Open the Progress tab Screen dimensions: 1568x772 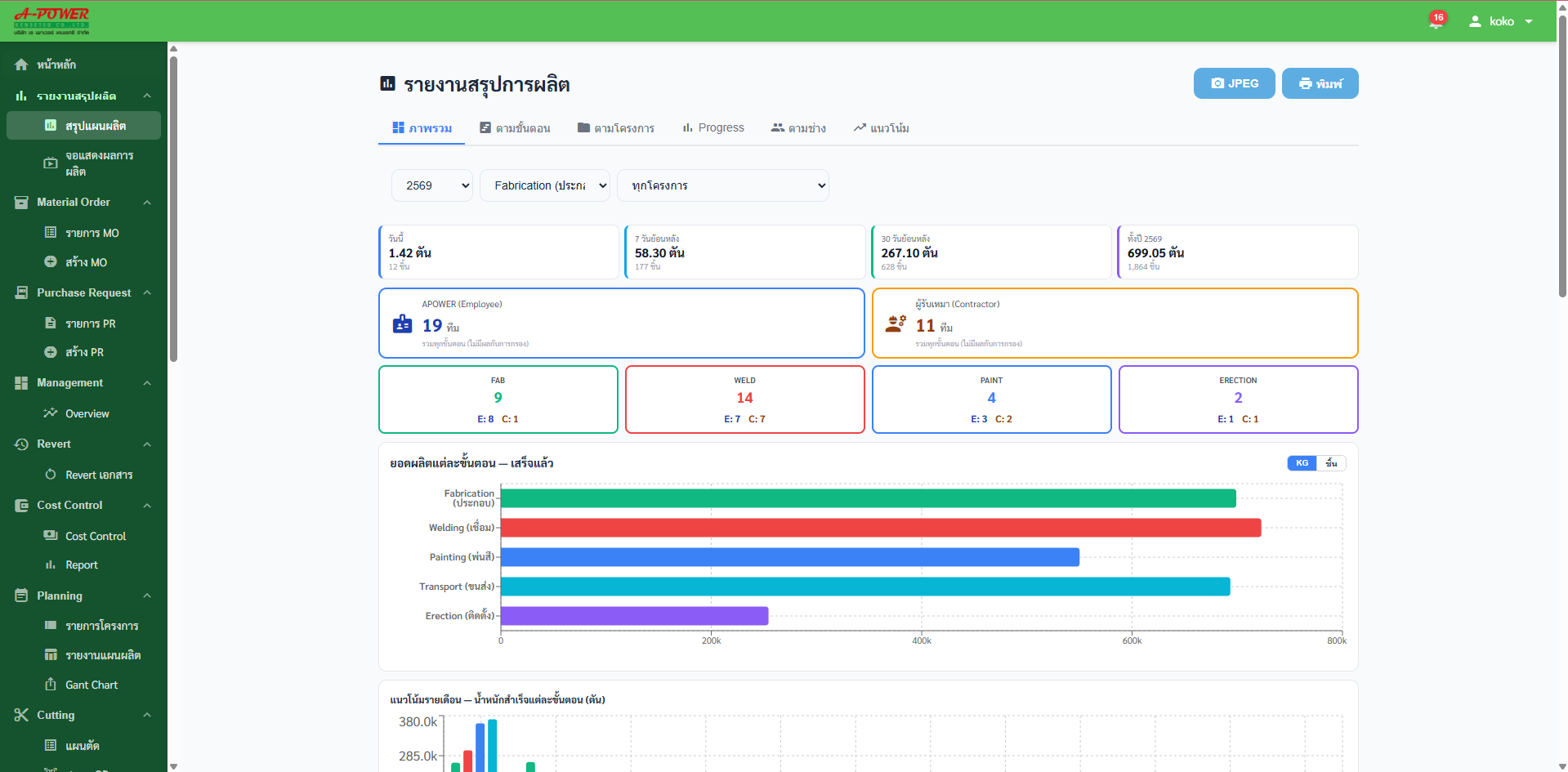[713, 128]
